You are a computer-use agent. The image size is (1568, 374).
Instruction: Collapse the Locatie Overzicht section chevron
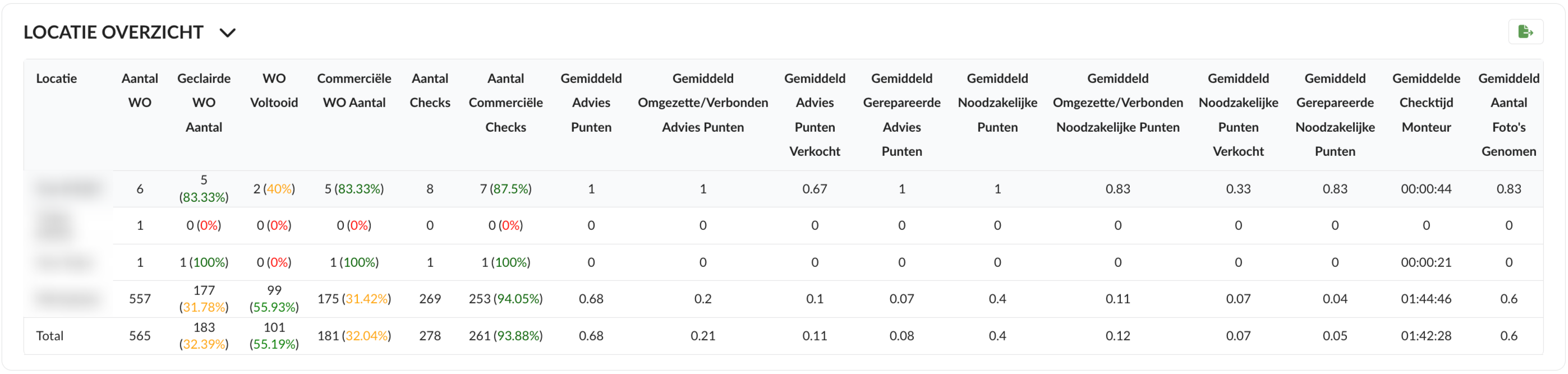click(228, 33)
